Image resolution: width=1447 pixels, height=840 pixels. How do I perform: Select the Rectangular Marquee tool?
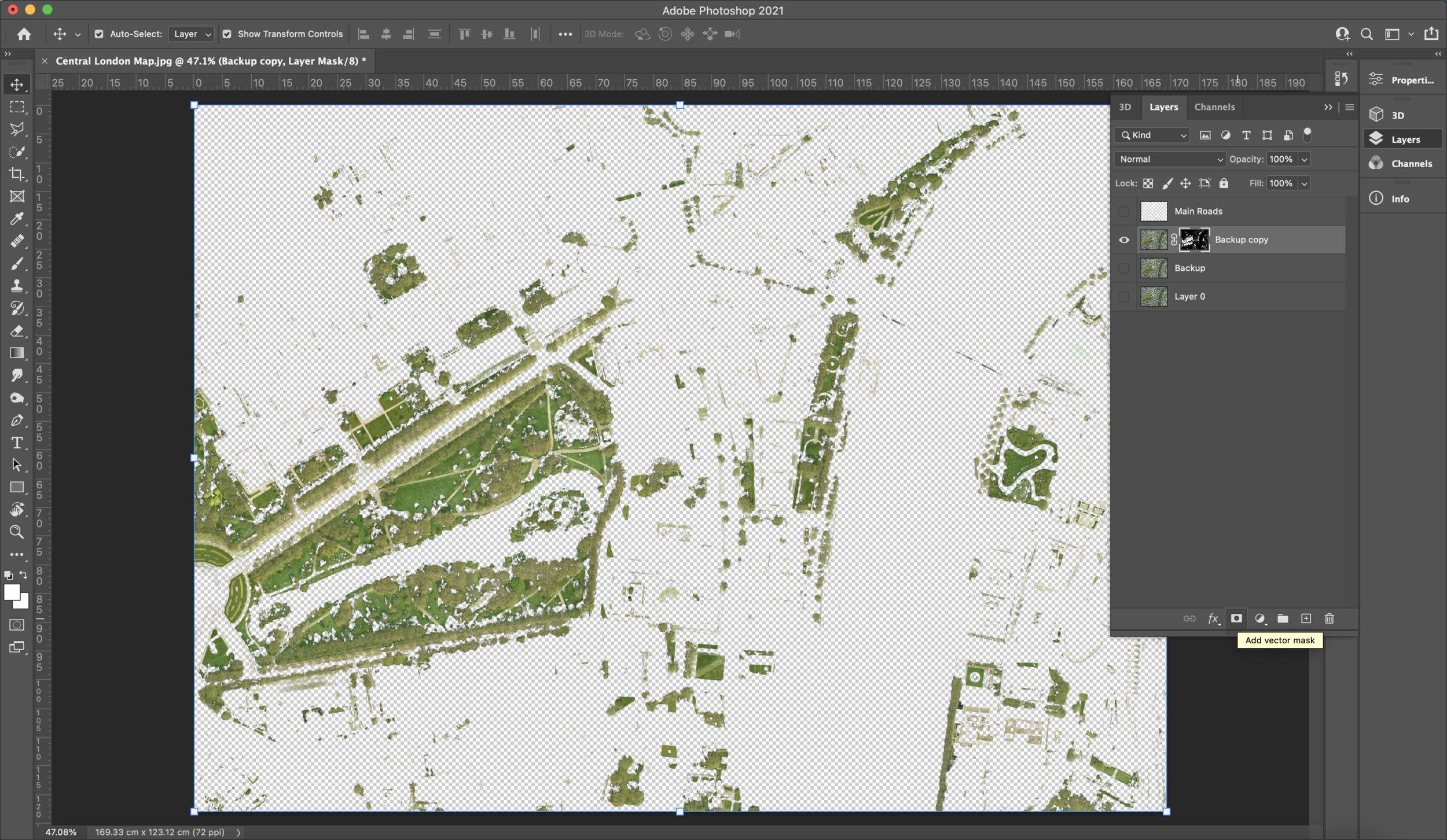pyautogui.click(x=17, y=108)
